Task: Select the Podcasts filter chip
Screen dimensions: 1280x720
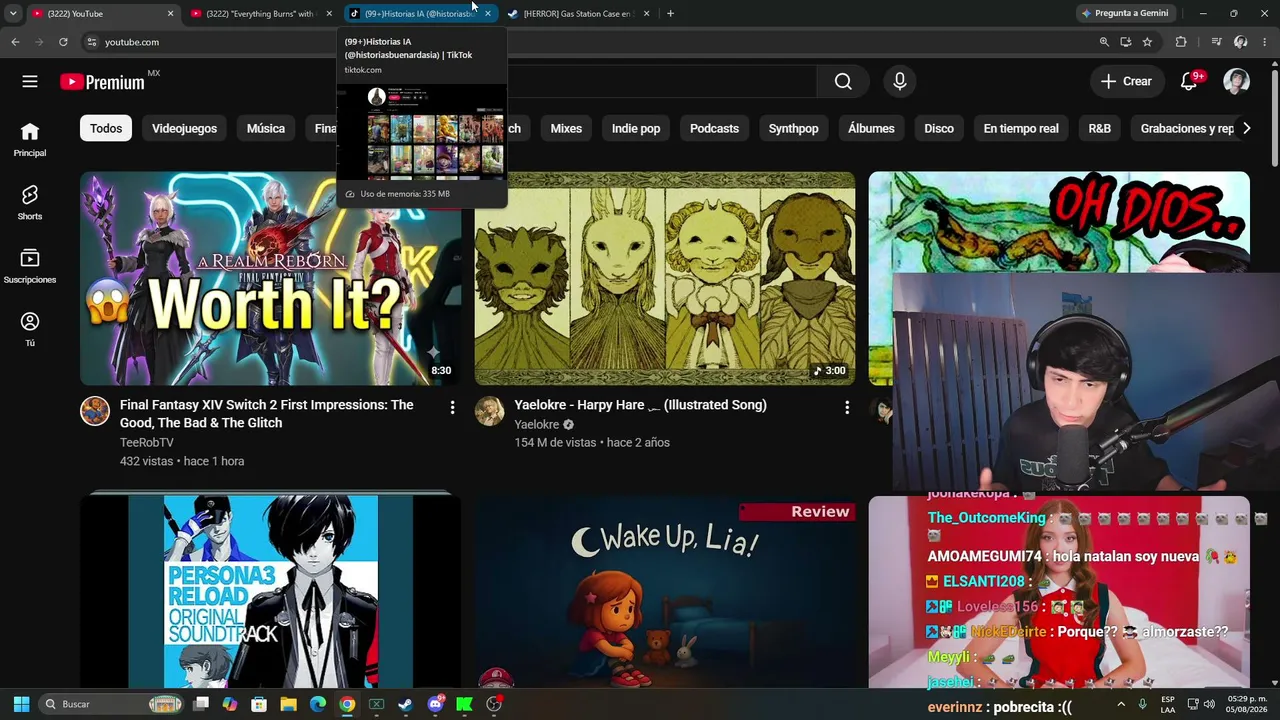Action: [714, 128]
